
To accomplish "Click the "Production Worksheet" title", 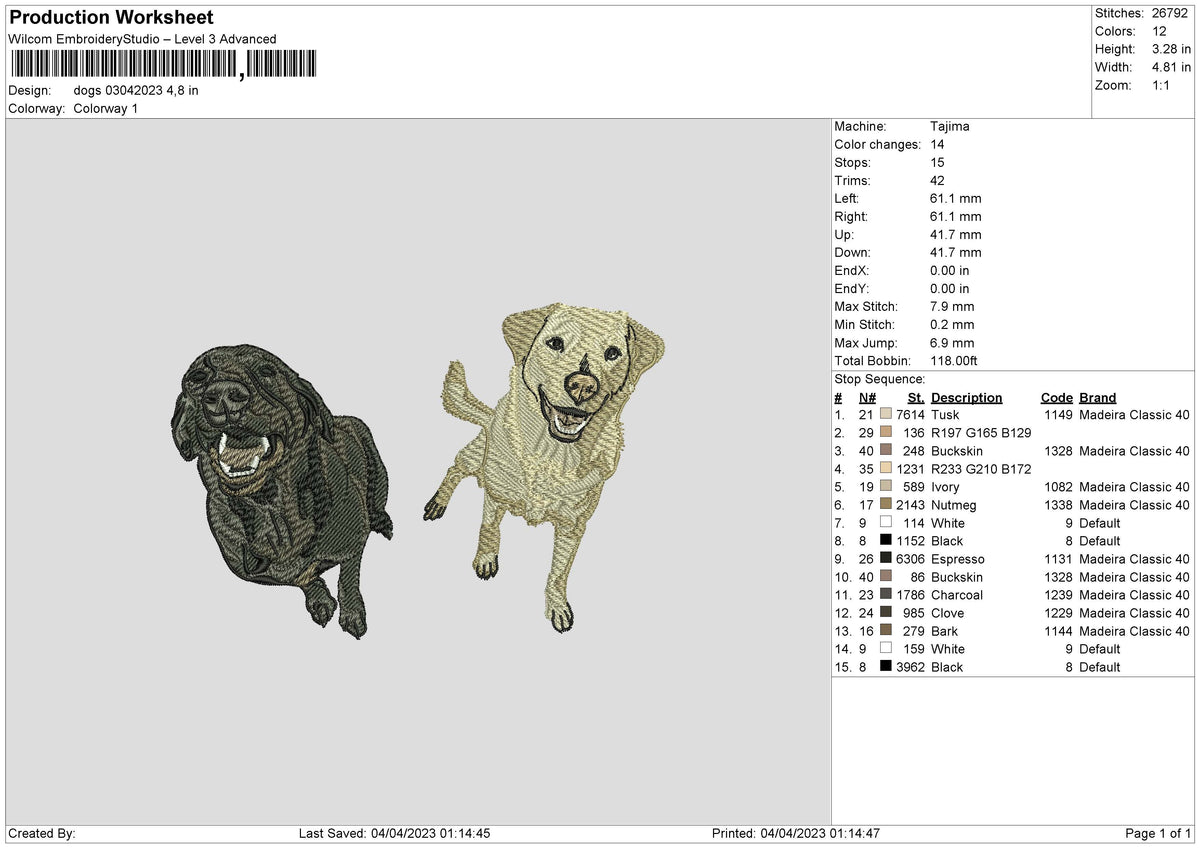I will pyautogui.click(x=111, y=18).
